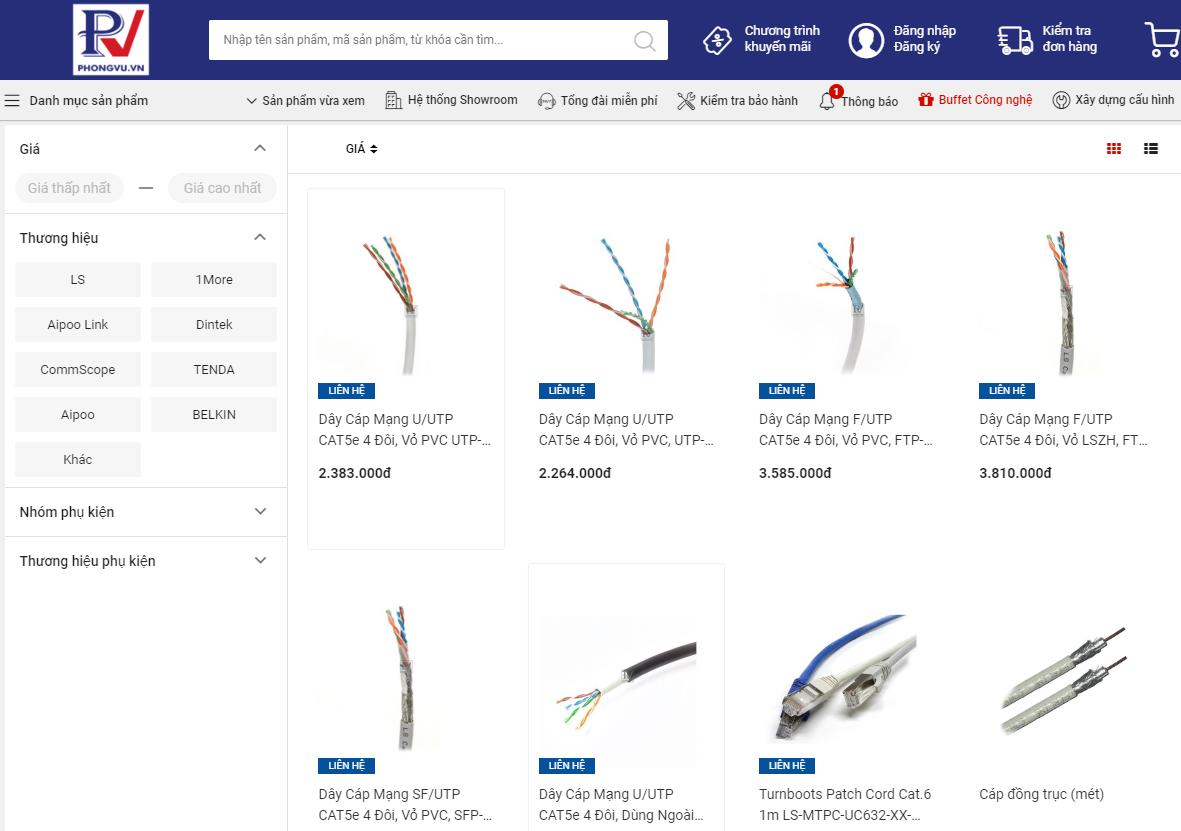Viewport: 1181px width, 831px height.
Task: Click the promotions discount badge icon
Action: [x=717, y=40]
